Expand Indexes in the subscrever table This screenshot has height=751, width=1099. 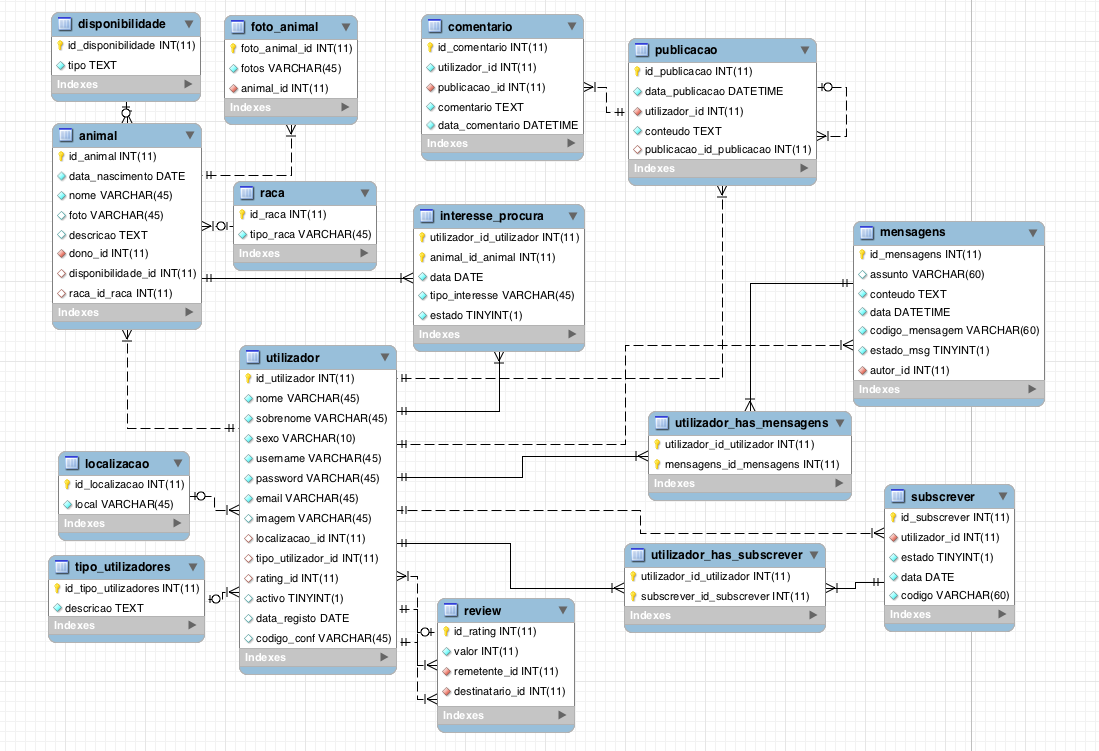point(1002,615)
